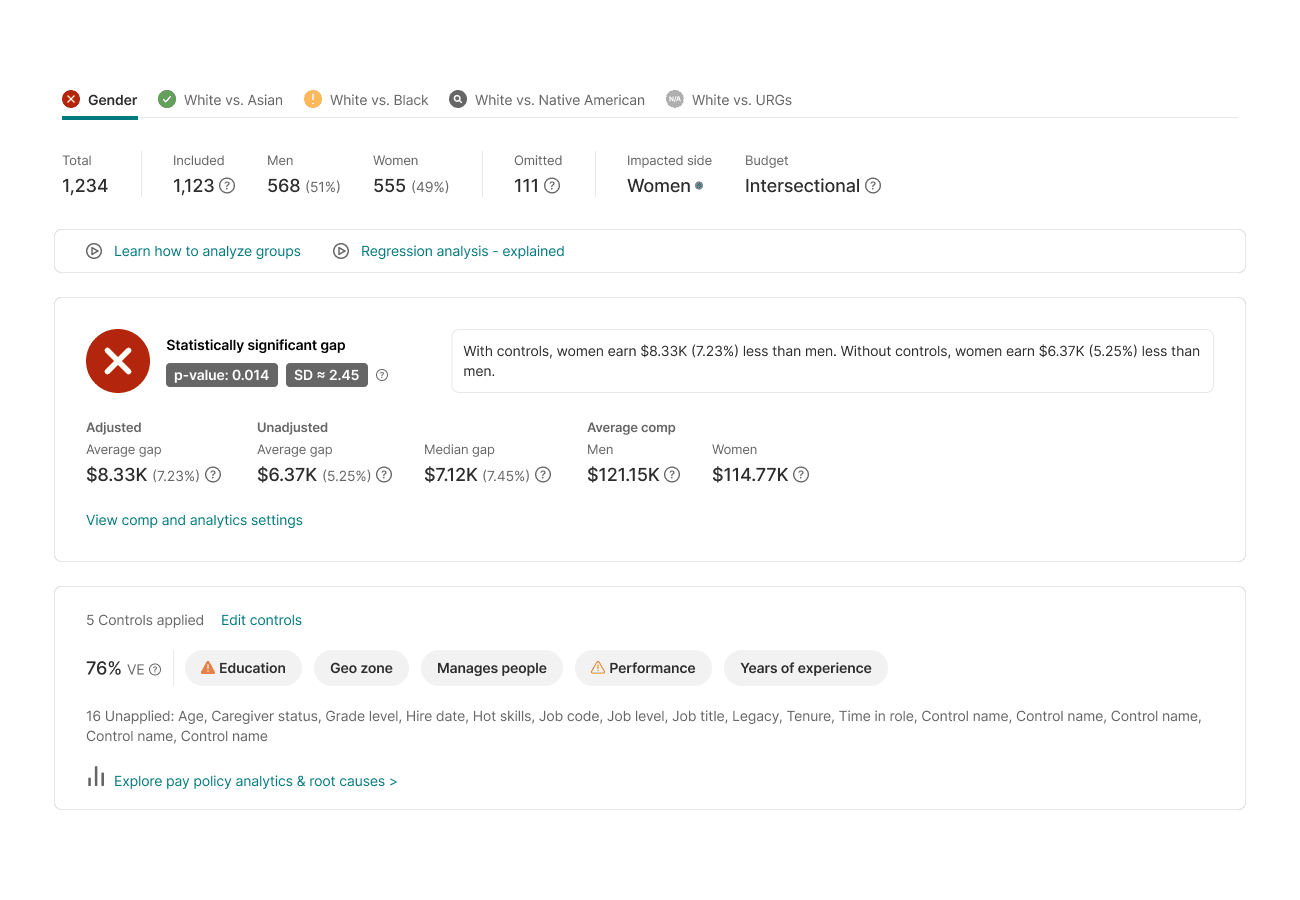Select the Geo zone control chip
The image size is (1300, 900).
[362, 668]
